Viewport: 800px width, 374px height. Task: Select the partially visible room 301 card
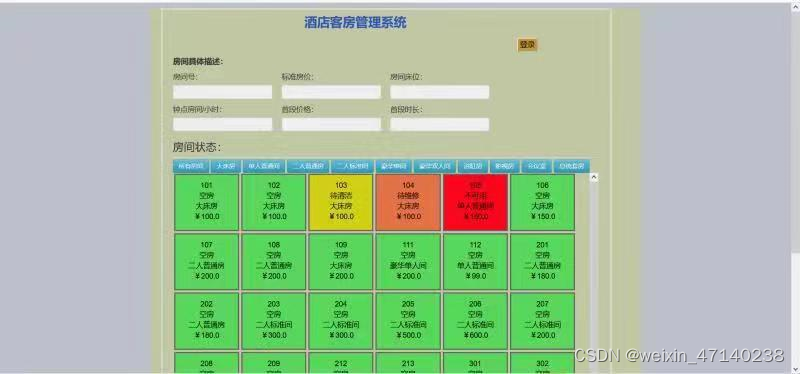pyautogui.click(x=476, y=363)
